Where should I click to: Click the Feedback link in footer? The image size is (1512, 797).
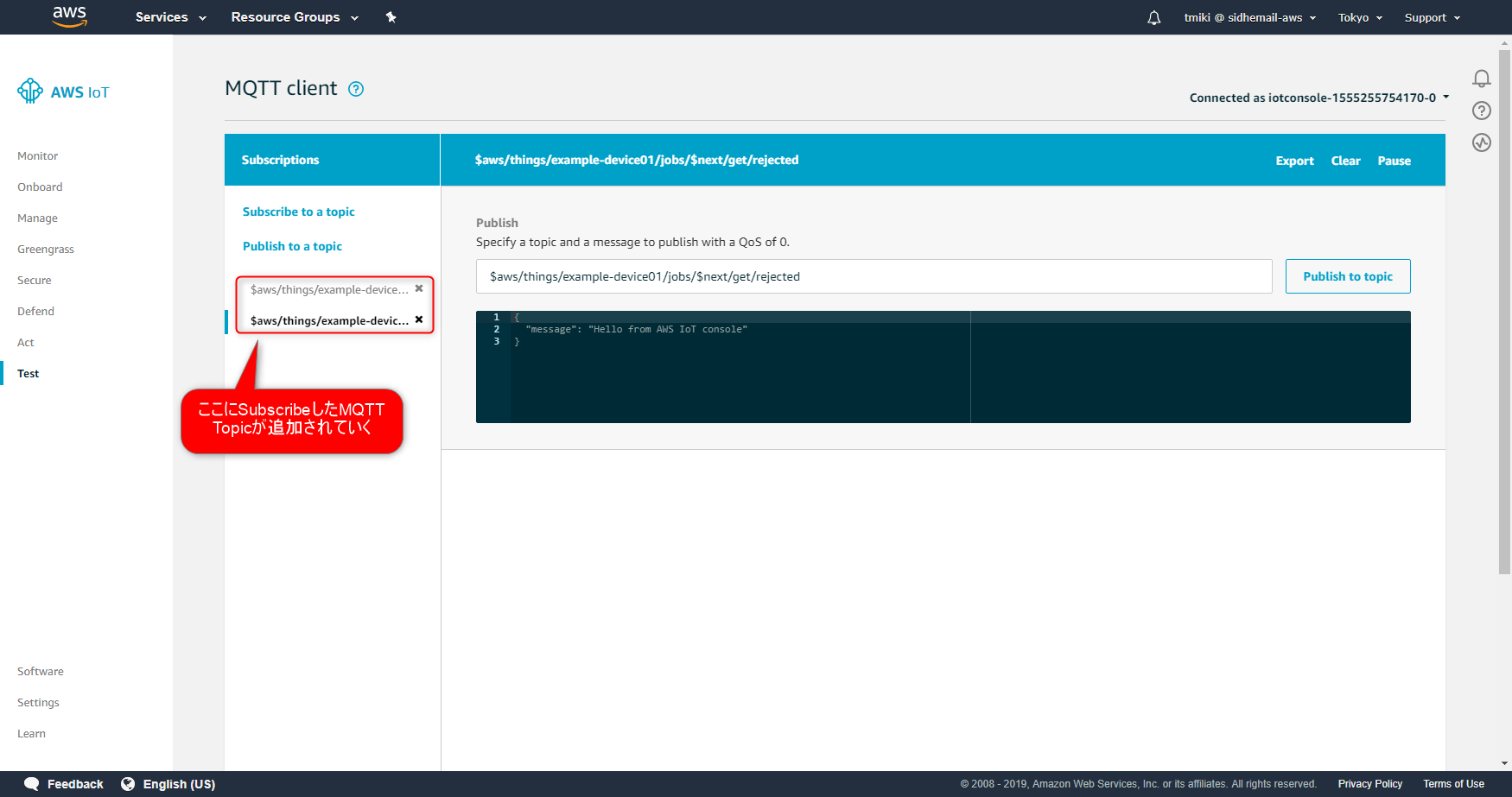(75, 784)
